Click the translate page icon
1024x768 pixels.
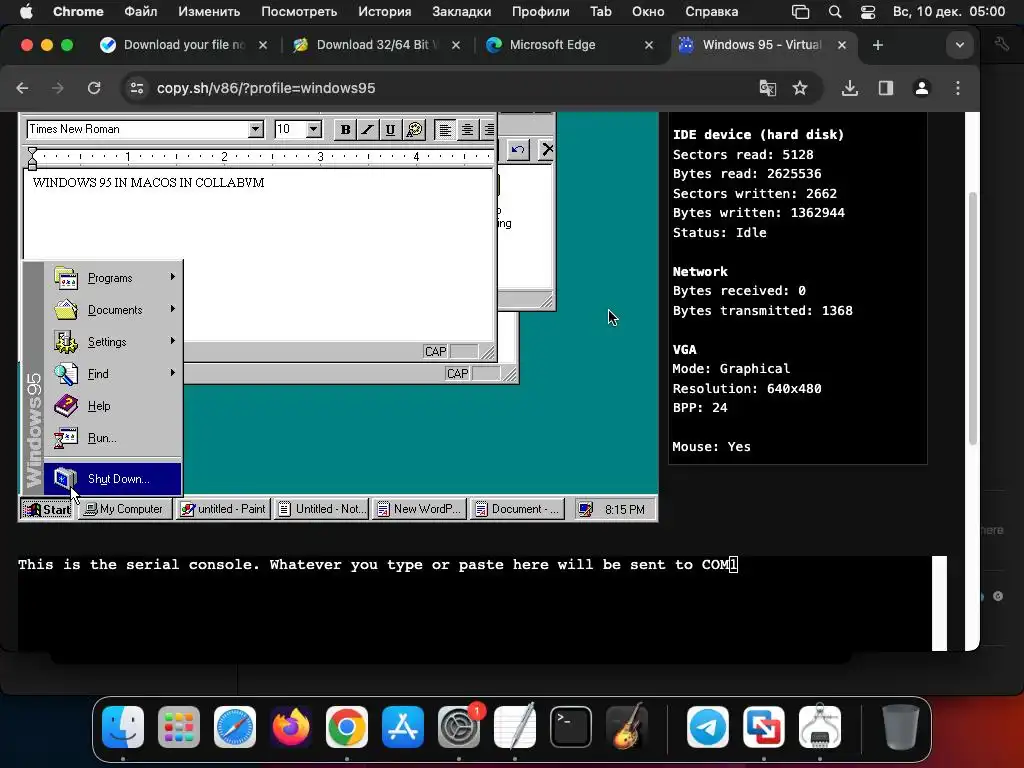(768, 88)
